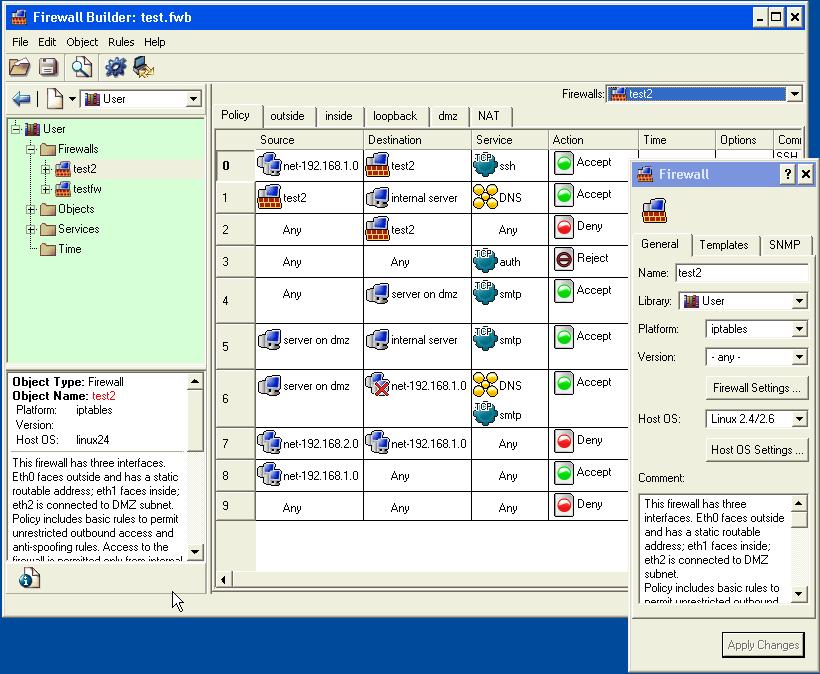Image resolution: width=820 pixels, height=674 pixels.
Task: Click the Open file folder toolbar icon
Action: (x=19, y=67)
